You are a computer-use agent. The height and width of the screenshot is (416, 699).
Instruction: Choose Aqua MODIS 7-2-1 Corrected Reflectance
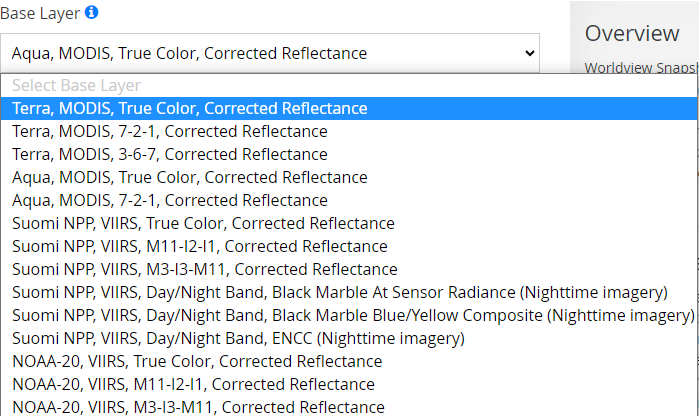pos(170,200)
